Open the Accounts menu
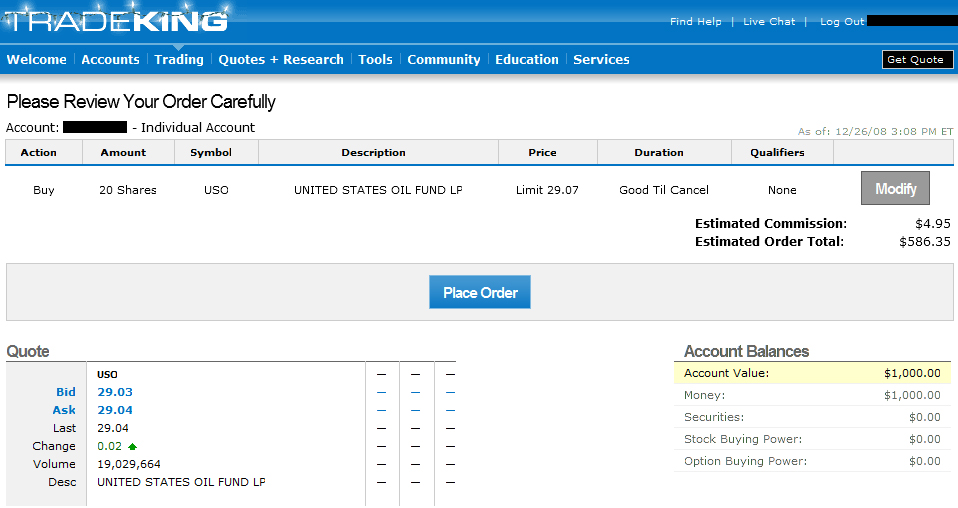 (x=110, y=59)
